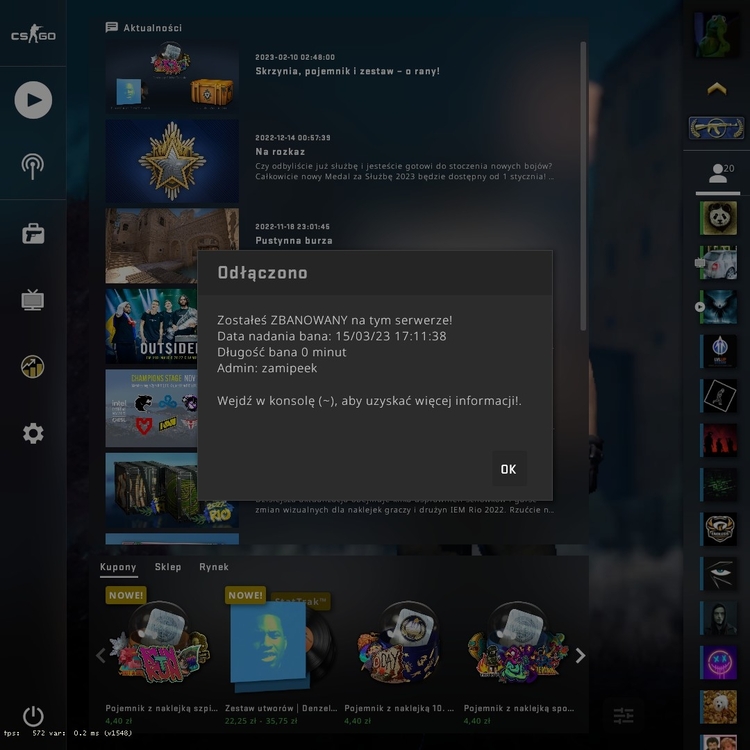Select the white dog avatar friend
The width and height of the screenshot is (750, 750).
coord(718,706)
